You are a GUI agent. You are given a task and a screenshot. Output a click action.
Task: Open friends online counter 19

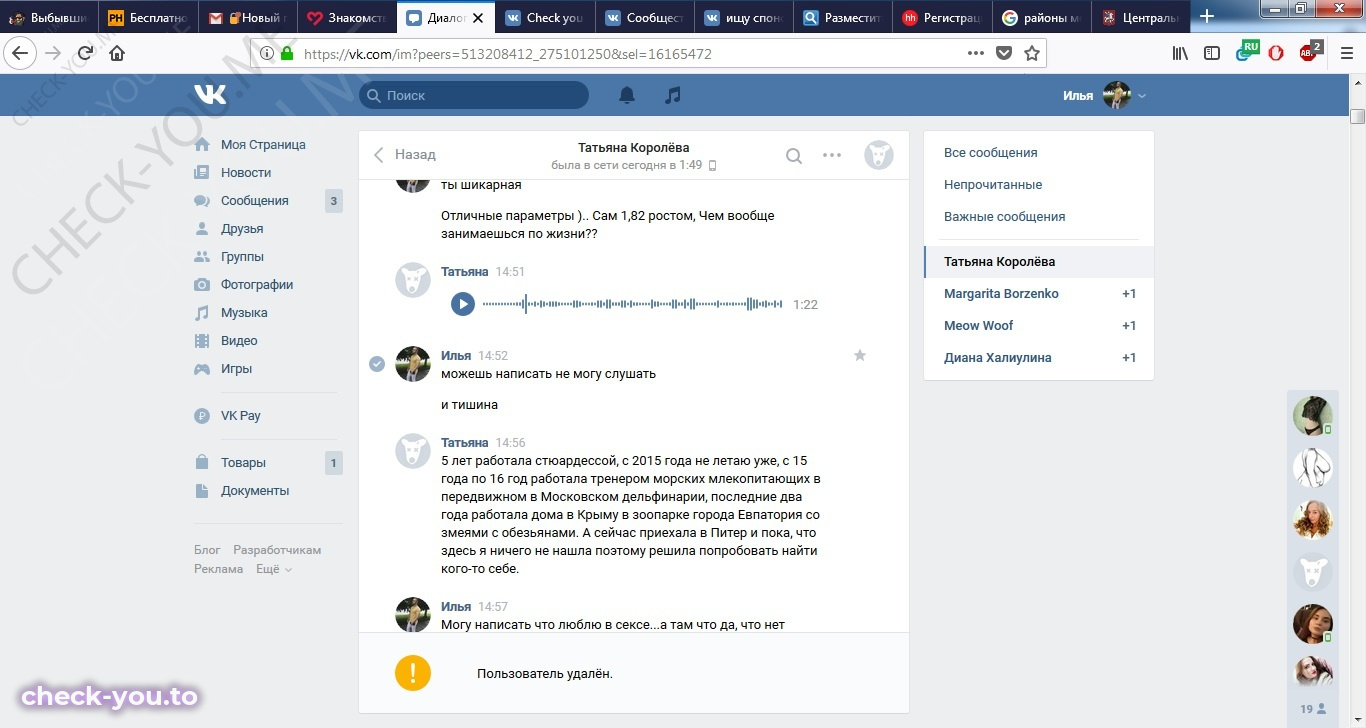point(1313,709)
